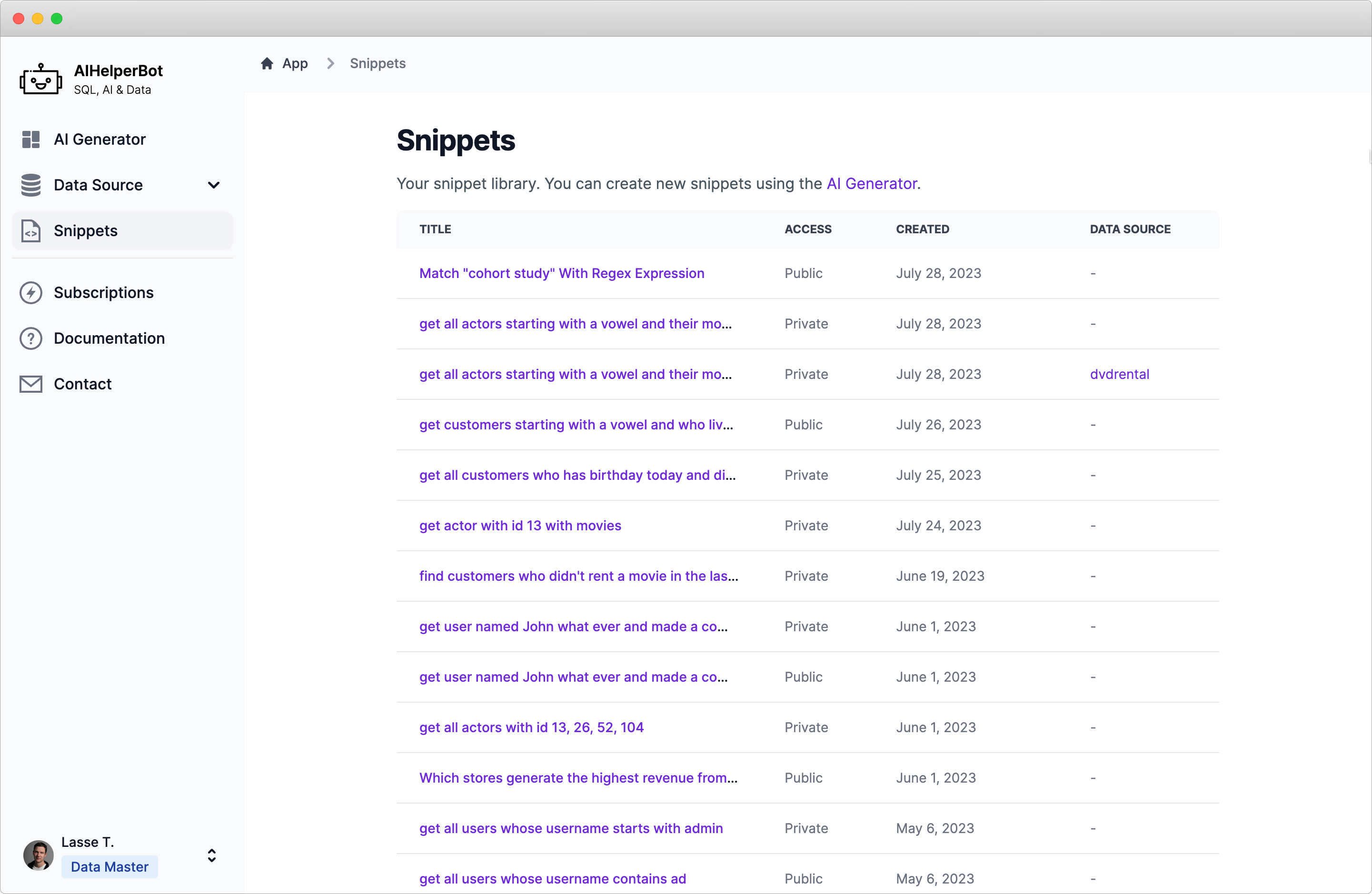
Task: Click the Contact envelope icon
Action: pyautogui.click(x=30, y=384)
